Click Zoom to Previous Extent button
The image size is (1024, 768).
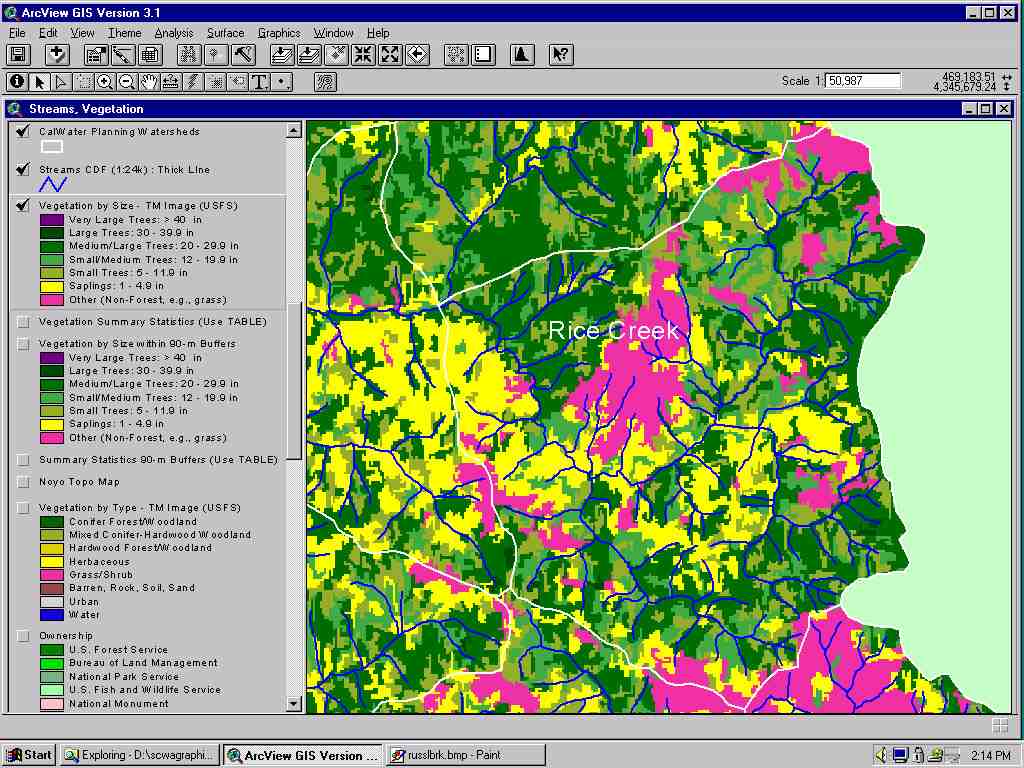pyautogui.click(x=417, y=55)
